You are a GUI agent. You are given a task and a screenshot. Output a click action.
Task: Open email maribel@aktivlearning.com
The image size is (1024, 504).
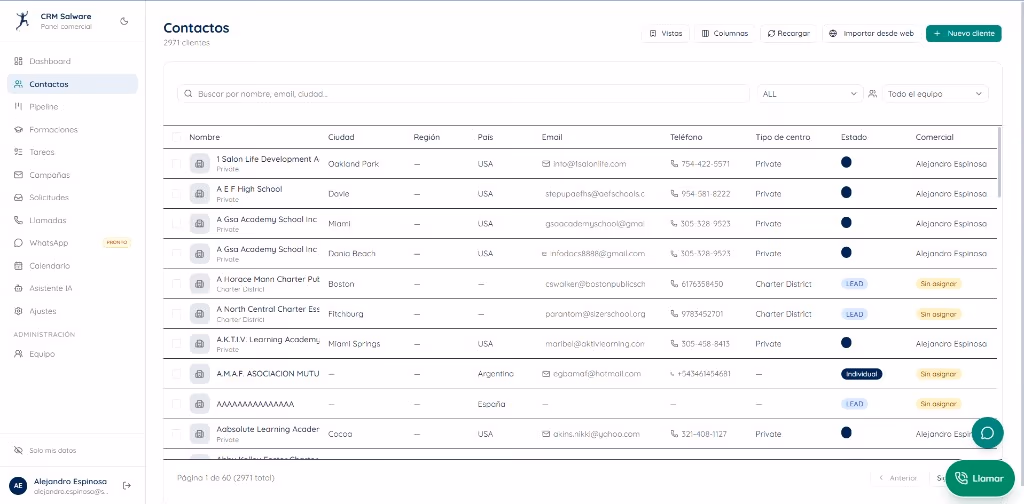595,344
